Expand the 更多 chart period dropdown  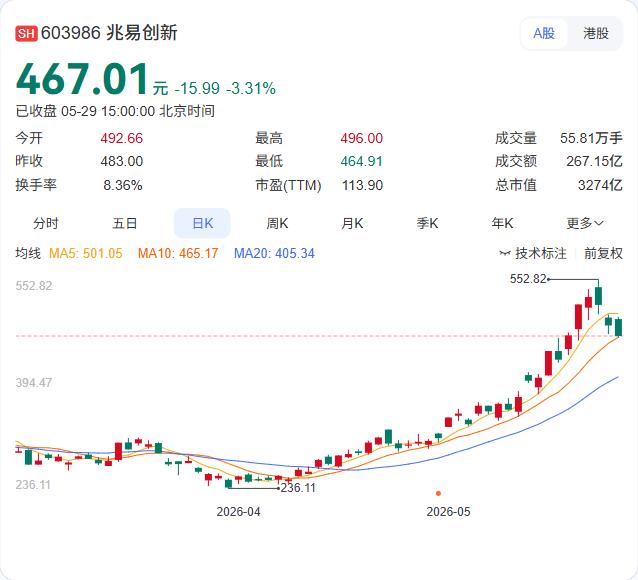585,223
